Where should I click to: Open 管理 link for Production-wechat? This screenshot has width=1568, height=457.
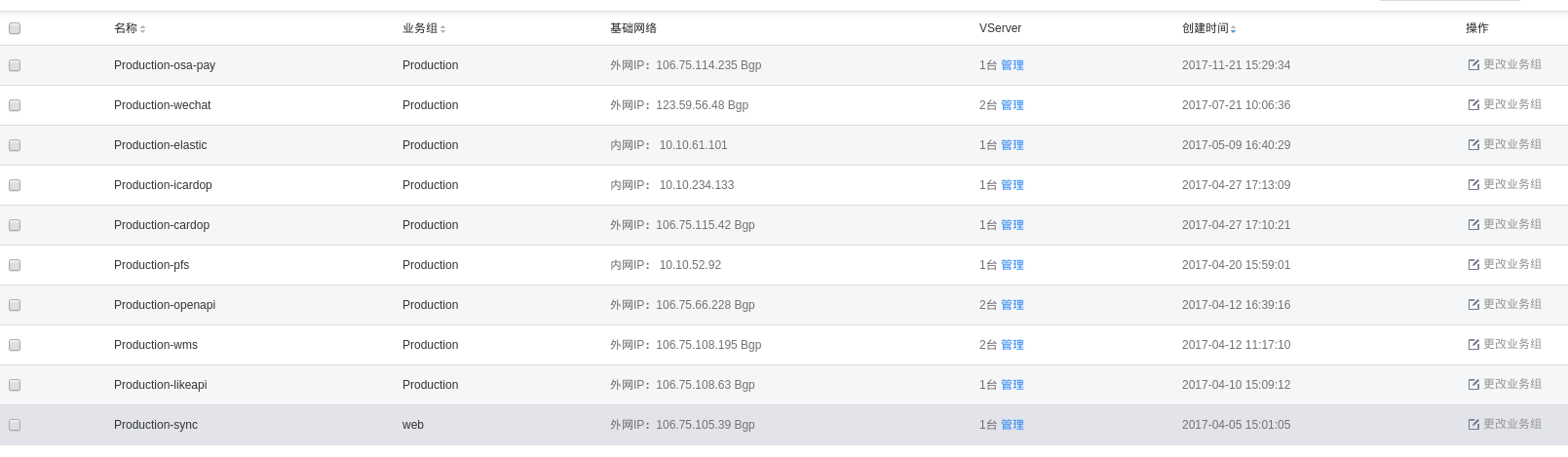click(1013, 105)
